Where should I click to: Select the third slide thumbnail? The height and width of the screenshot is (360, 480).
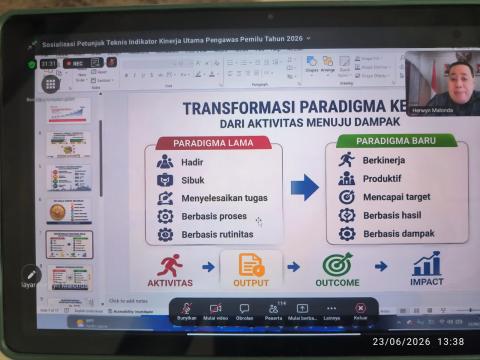pyautogui.click(x=69, y=178)
